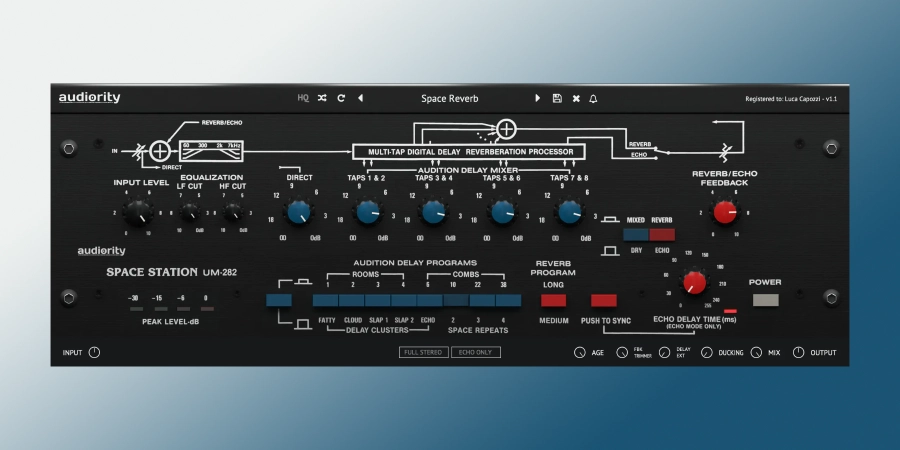Click the Taps 5 & 6 knob
Viewport: 900px width, 450px height.
tap(502, 212)
